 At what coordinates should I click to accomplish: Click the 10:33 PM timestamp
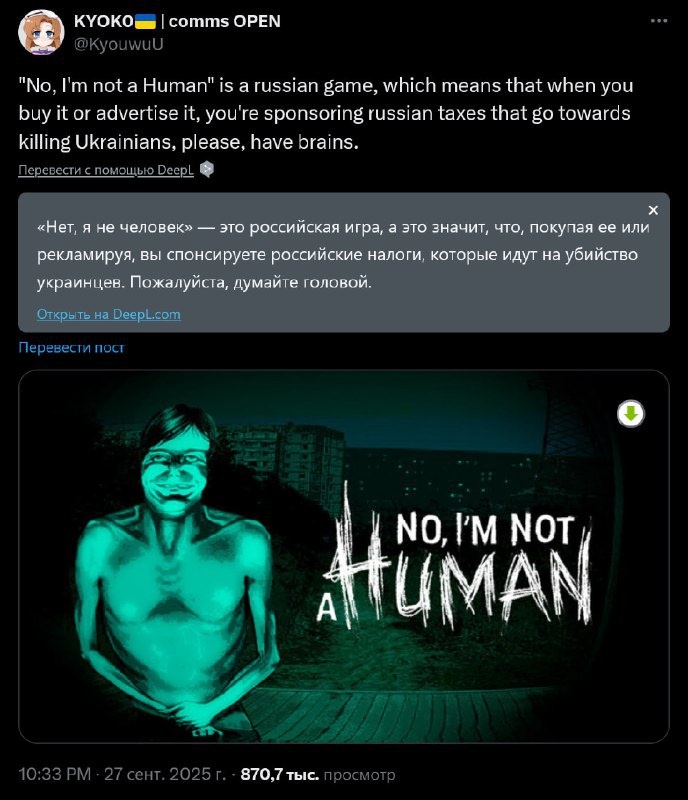(55, 774)
